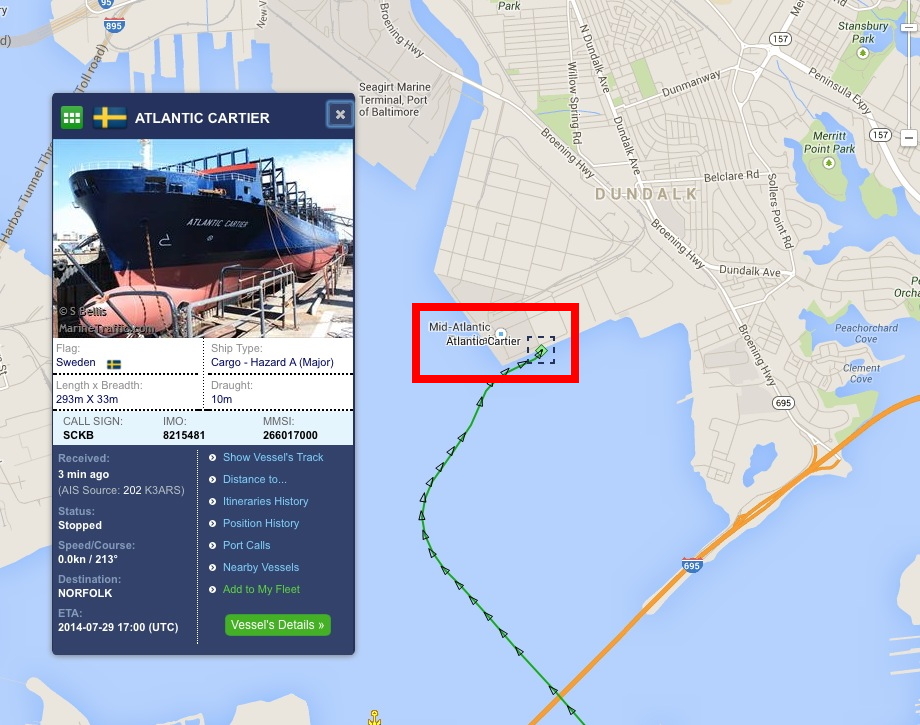Click the Mid-Atlantic terminal port marker
Image resolution: width=920 pixels, height=725 pixels.
click(500, 333)
